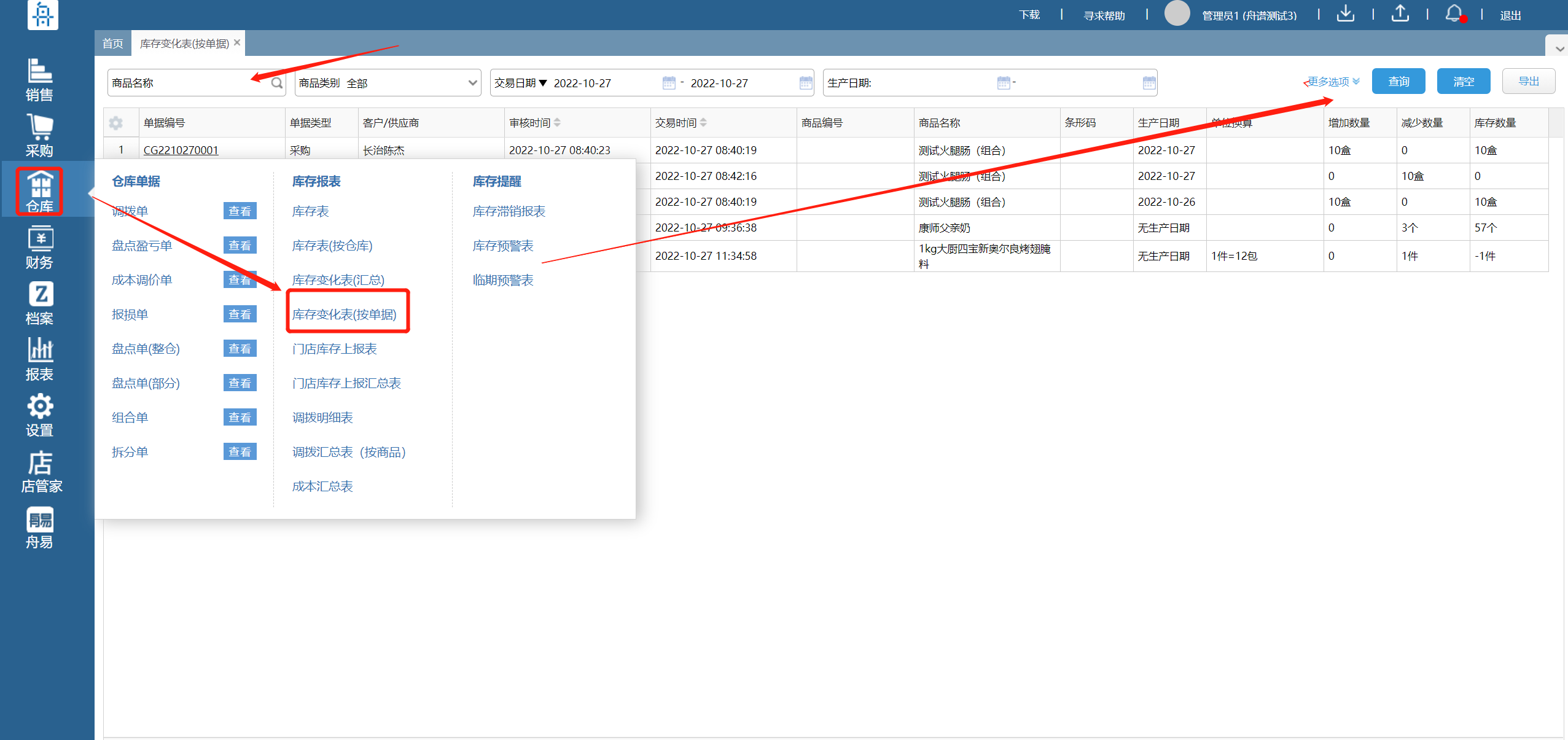Click 寻求帮助 in the header
1568x740 pixels.
[x=1104, y=15]
